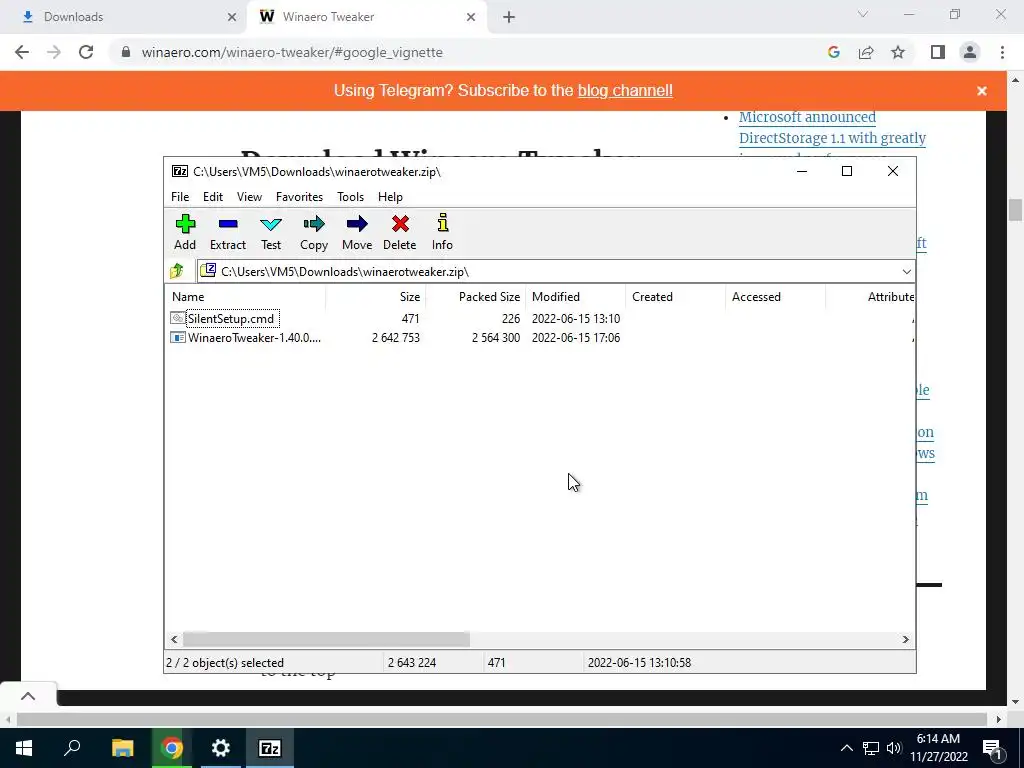Sort files by Name column
This screenshot has width=1024, height=768.
245,296
